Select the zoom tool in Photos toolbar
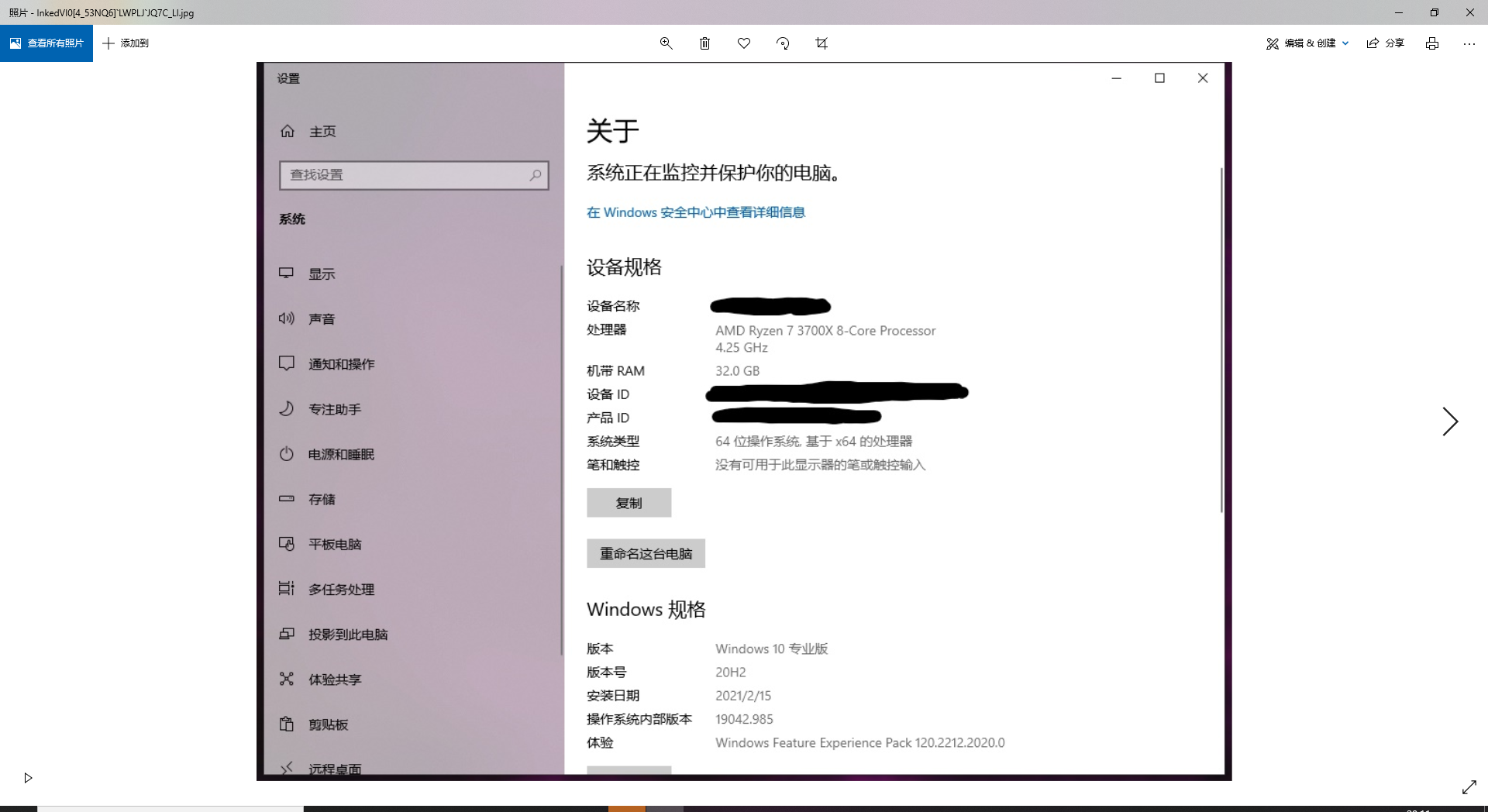 pos(666,43)
